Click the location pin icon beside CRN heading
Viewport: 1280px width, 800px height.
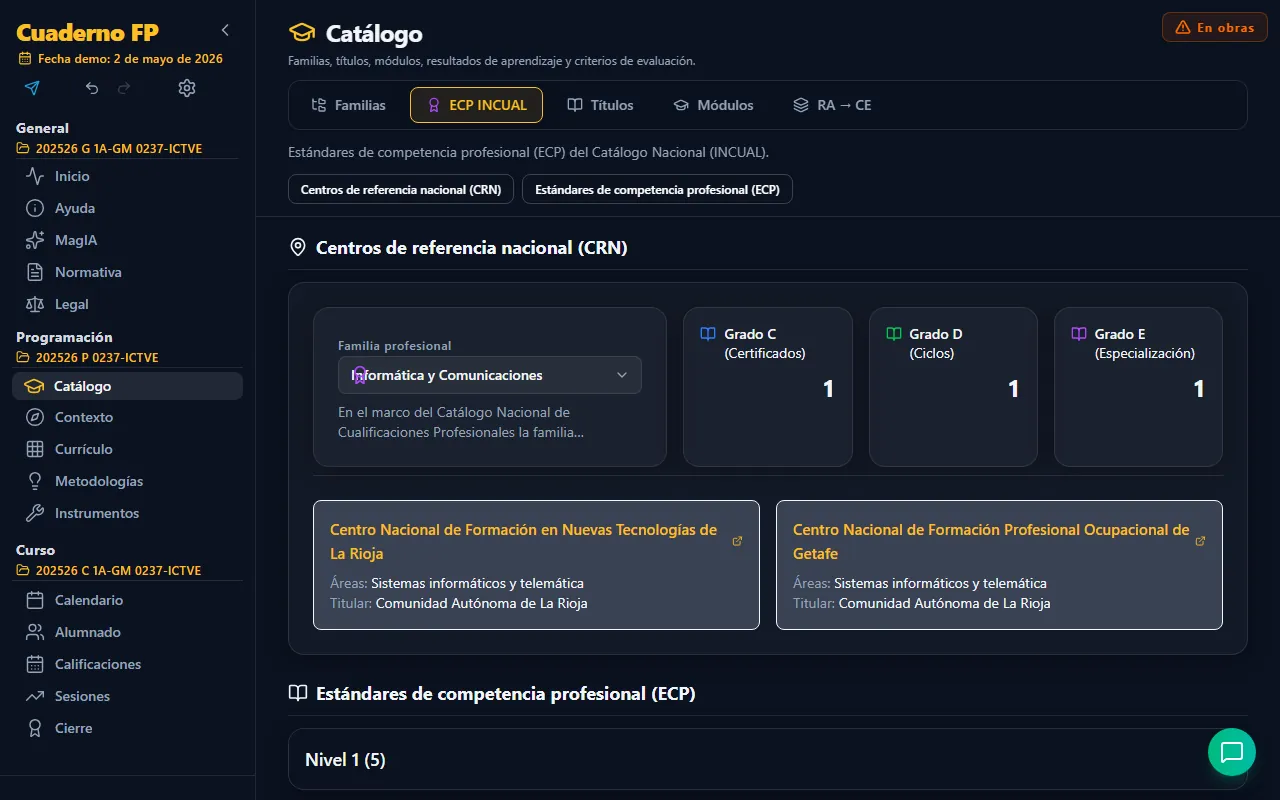click(297, 247)
